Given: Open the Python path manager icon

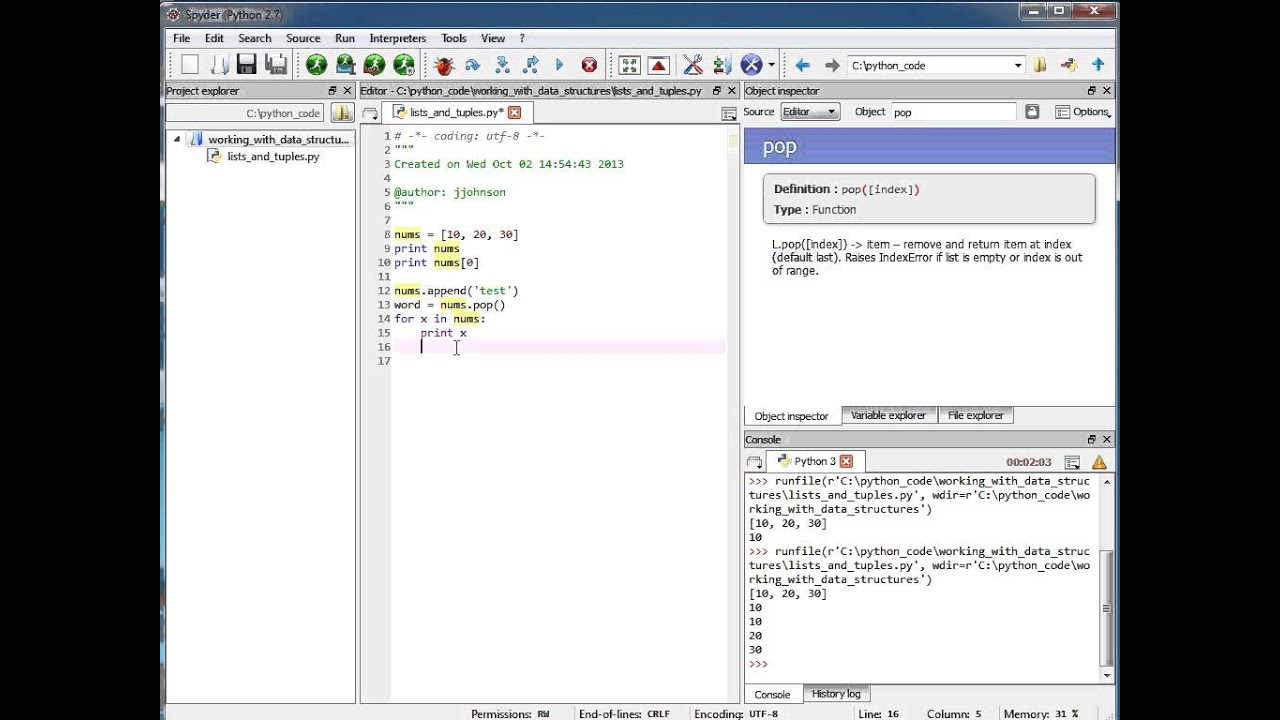Looking at the screenshot, I should click(x=722, y=65).
